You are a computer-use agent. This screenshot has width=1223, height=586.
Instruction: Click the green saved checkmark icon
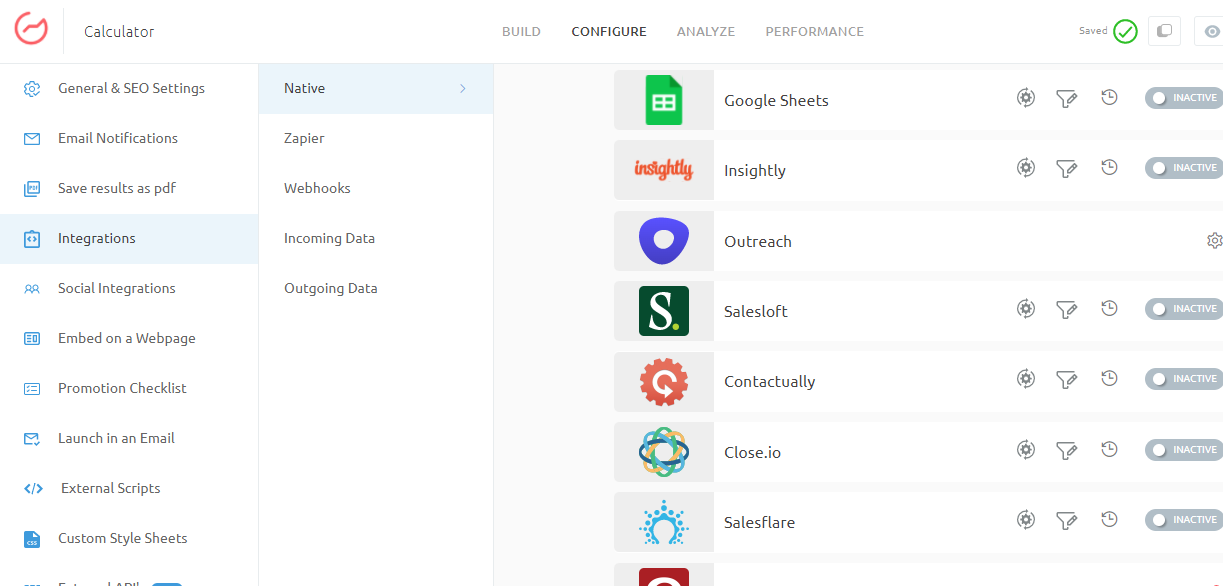(1125, 31)
